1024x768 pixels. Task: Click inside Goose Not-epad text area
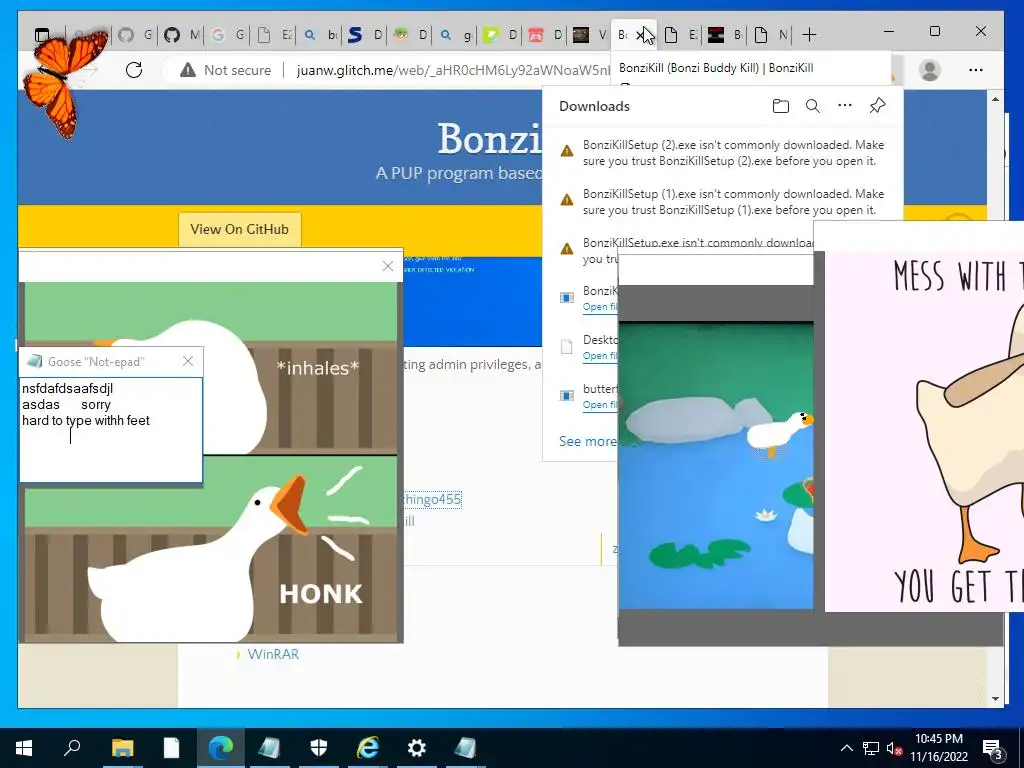(x=111, y=430)
